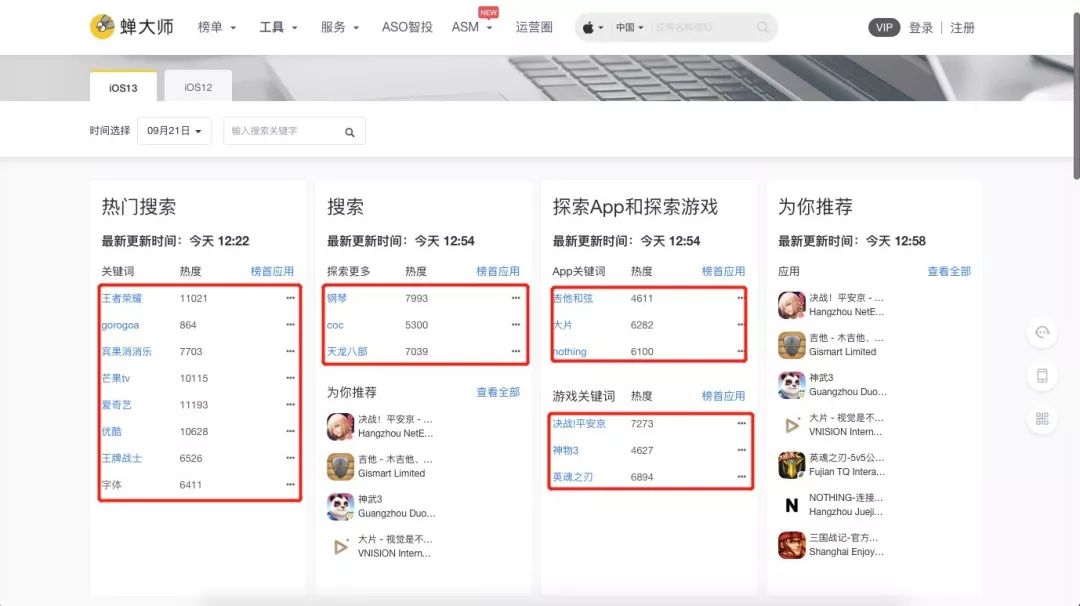Click 榜首应用 beside App关键词
This screenshot has height=606, width=1080.
click(723, 271)
